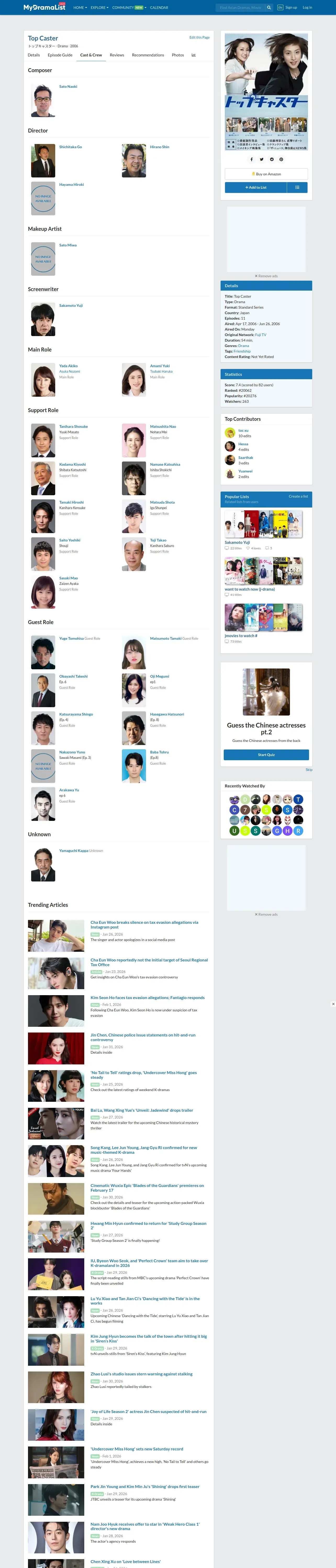Start the Chinese actresses quiz
The height and width of the screenshot is (1568, 336).
pos(266,754)
